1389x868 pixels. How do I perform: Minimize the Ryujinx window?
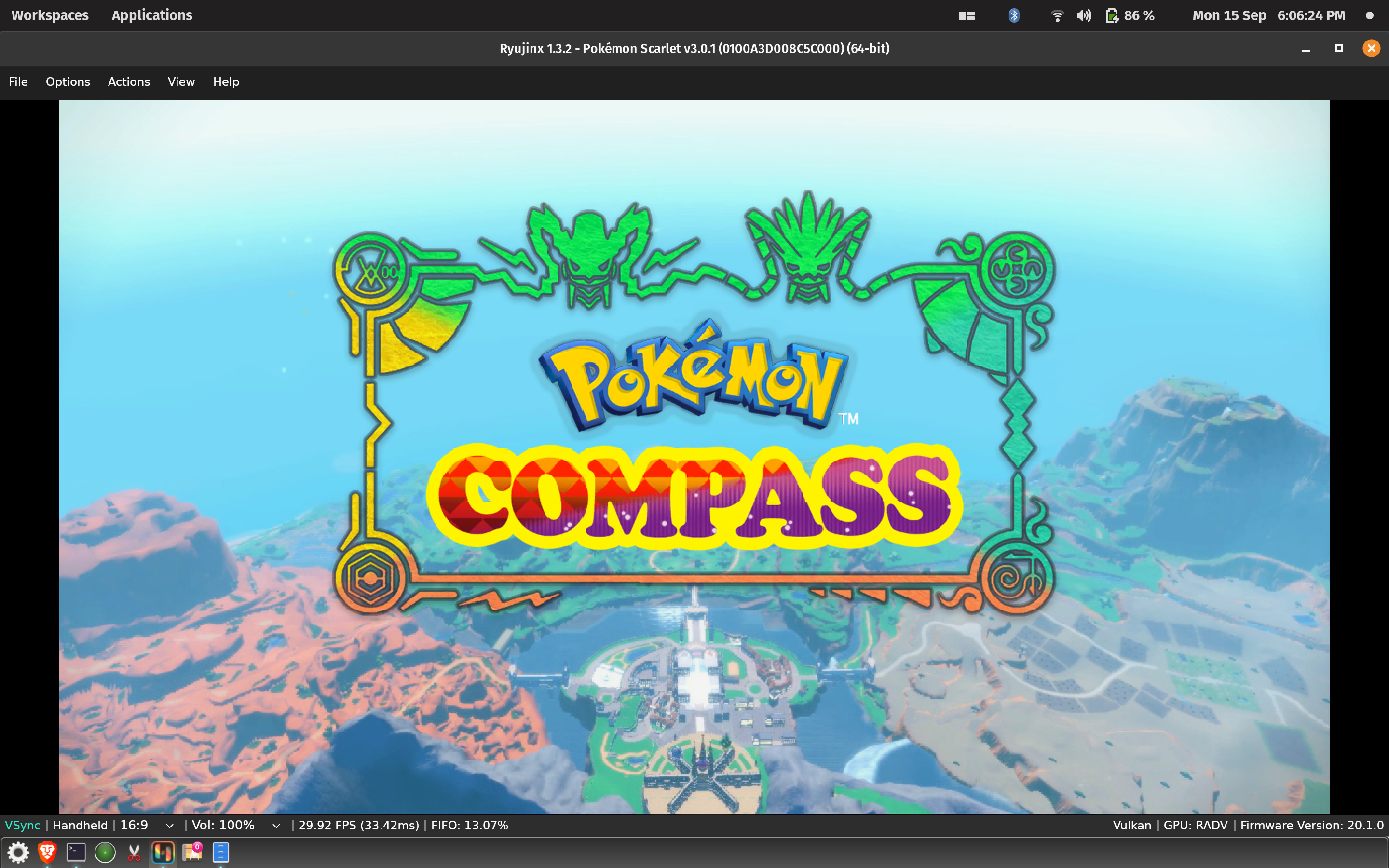1306,49
